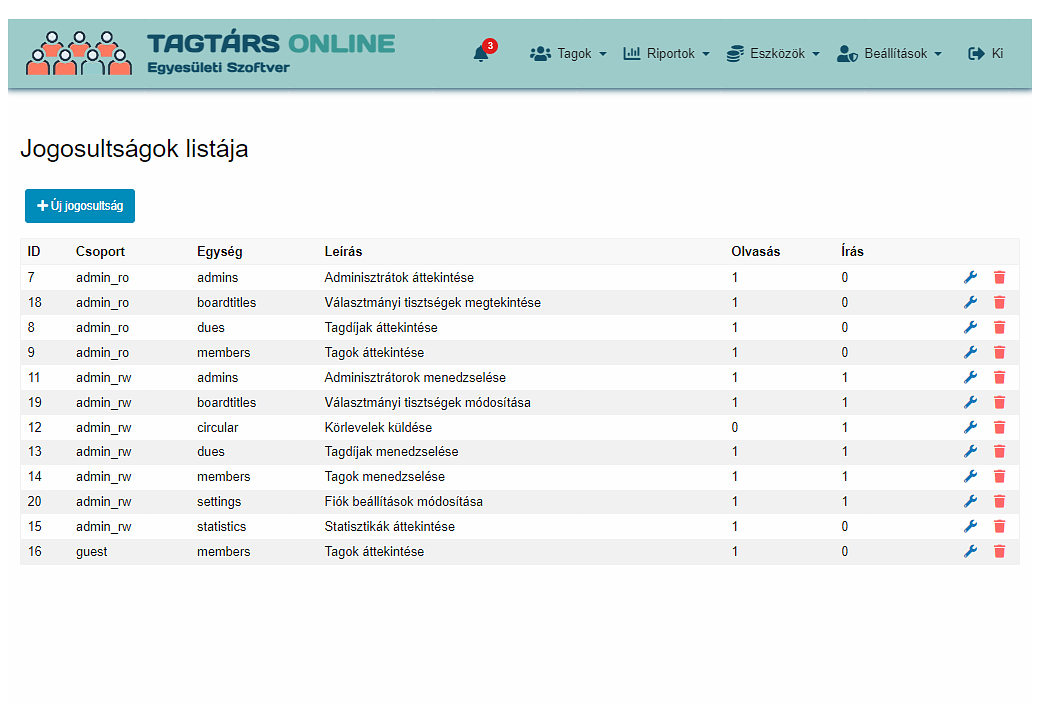The height and width of the screenshot is (720, 1040).
Task: Delete Választmányi tisztségek módosítása row
Action: point(1000,402)
